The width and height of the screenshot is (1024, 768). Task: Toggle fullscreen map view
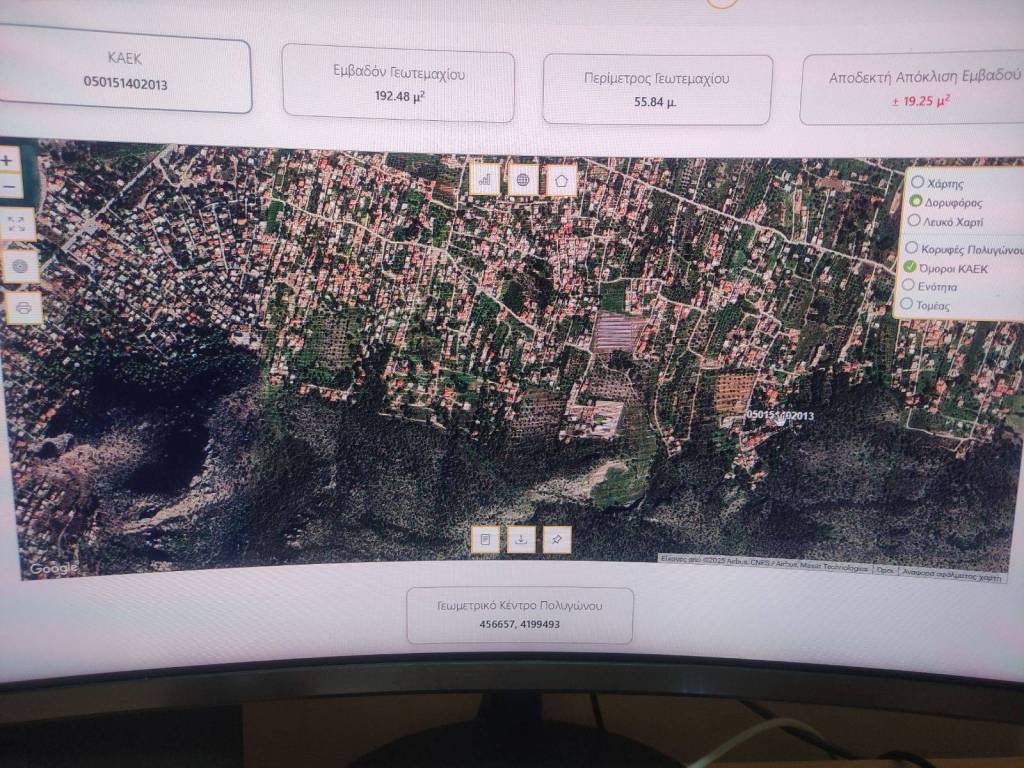[17, 225]
